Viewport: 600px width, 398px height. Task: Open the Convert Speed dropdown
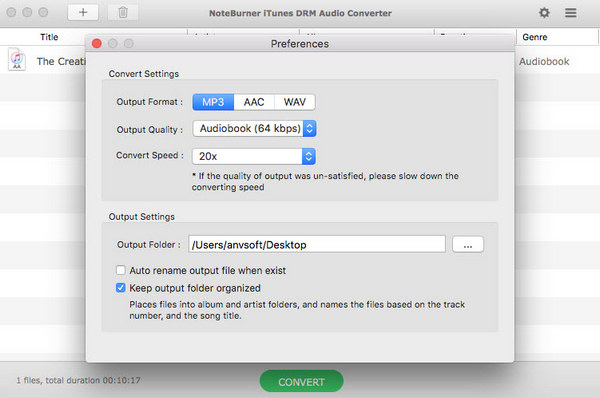point(254,156)
